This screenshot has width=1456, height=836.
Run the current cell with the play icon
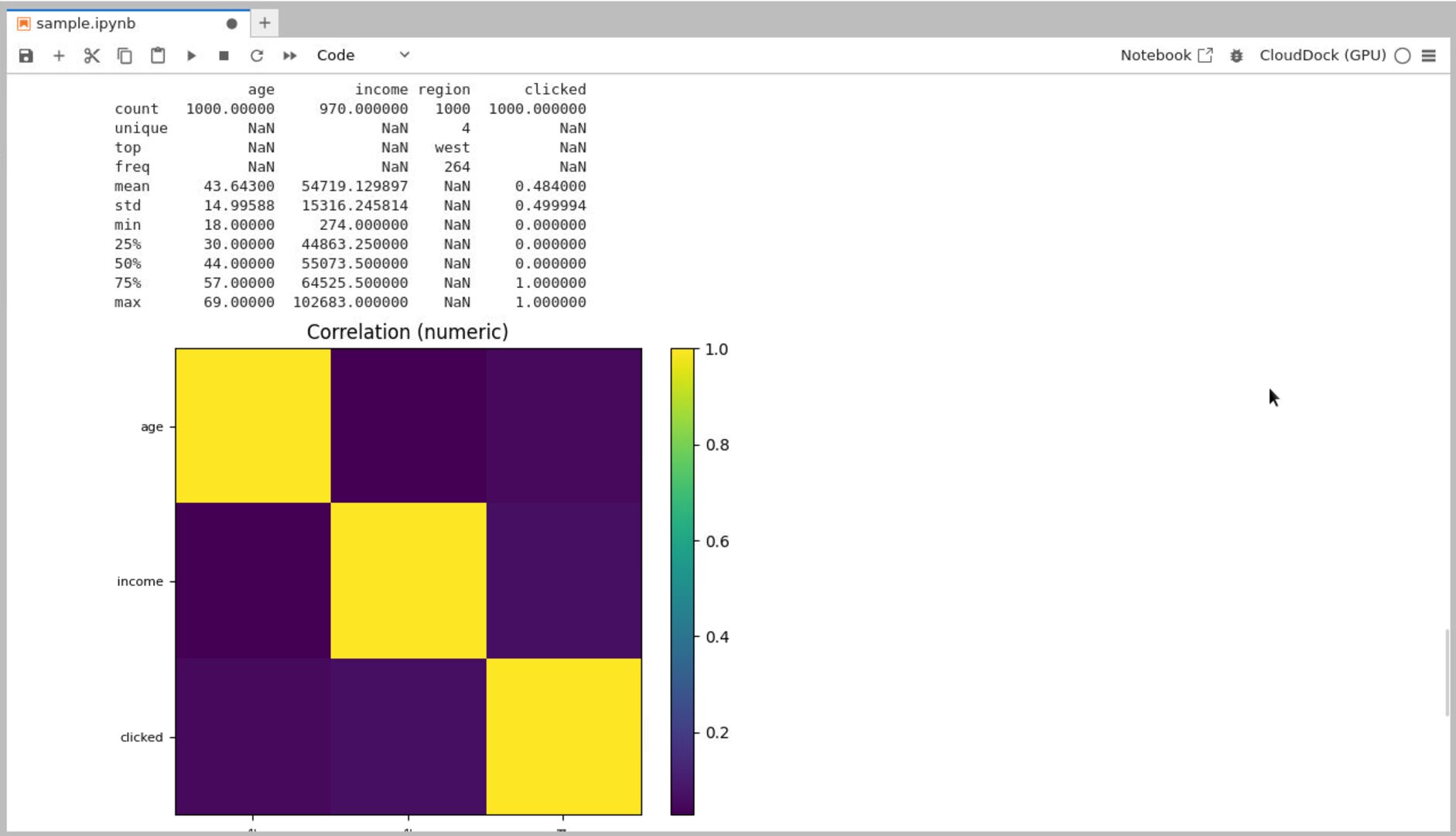191,55
